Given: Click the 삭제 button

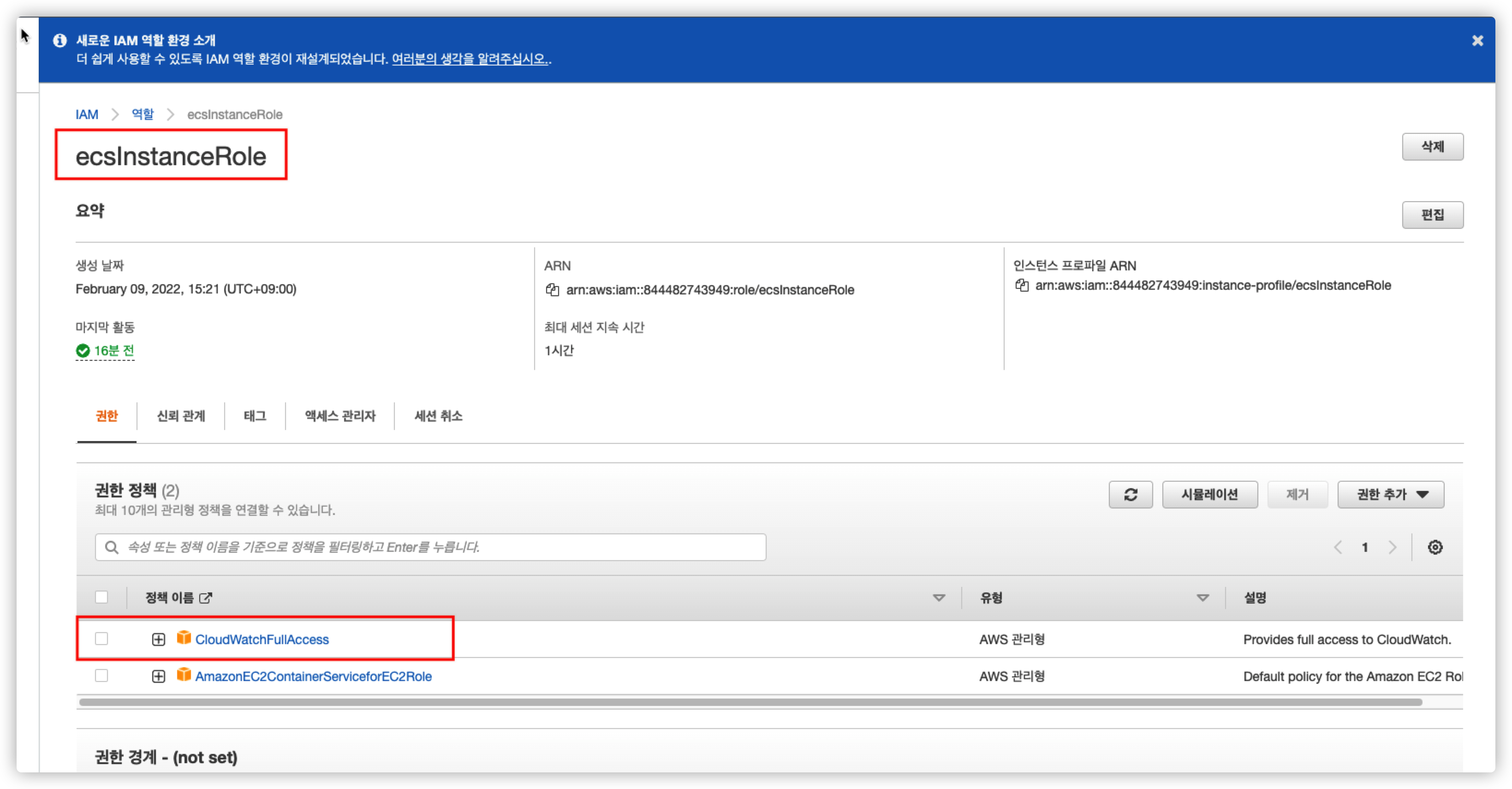Looking at the screenshot, I should [1432, 146].
